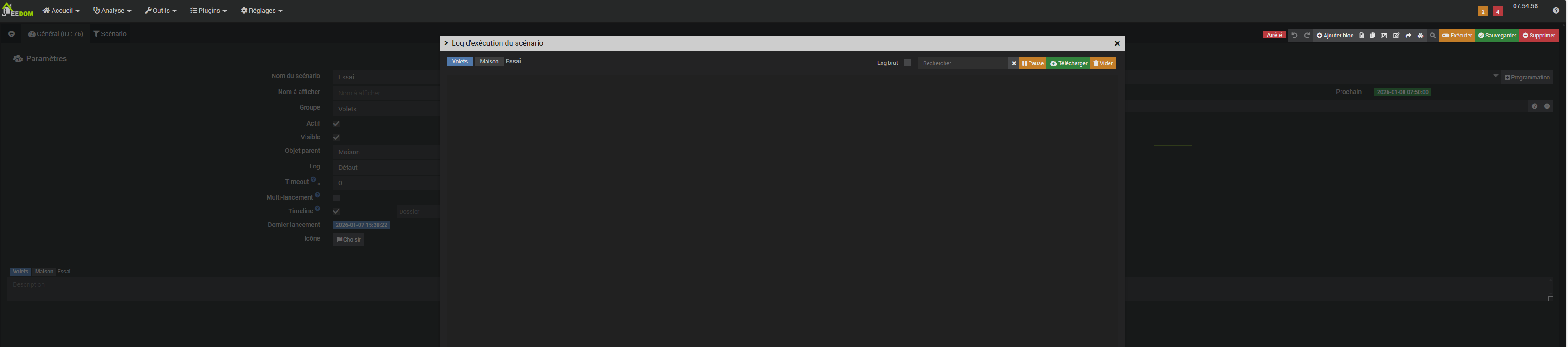Viewport: 1568px width, 347px height.
Task: Show the Timeout help tooltip icon
Action: point(313,179)
